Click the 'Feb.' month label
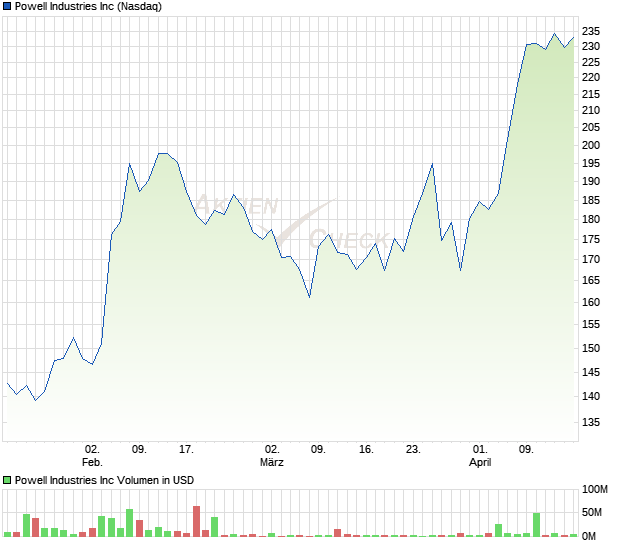 pos(92,462)
